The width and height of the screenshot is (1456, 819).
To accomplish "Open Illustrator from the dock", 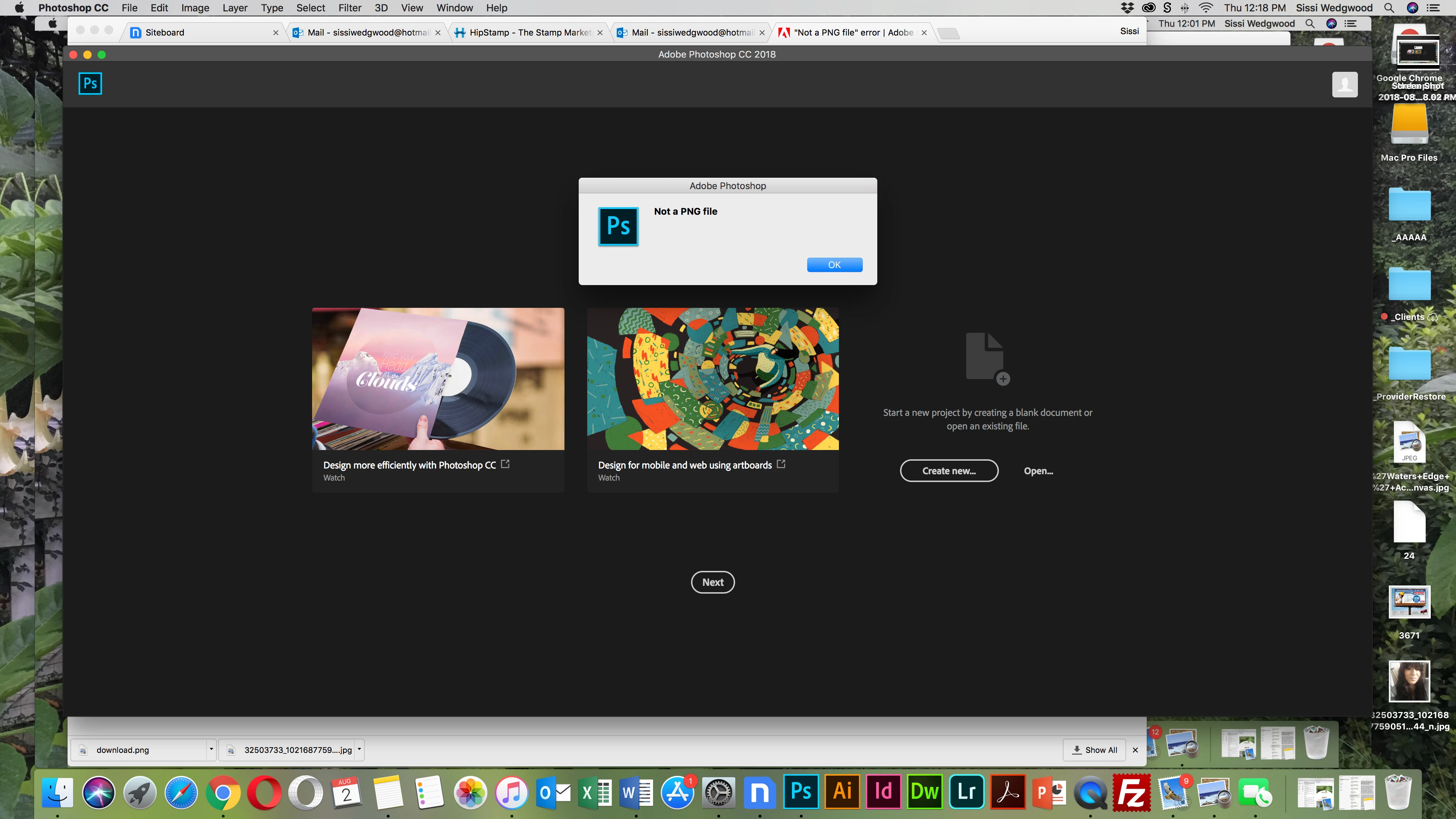I will pos(842,791).
